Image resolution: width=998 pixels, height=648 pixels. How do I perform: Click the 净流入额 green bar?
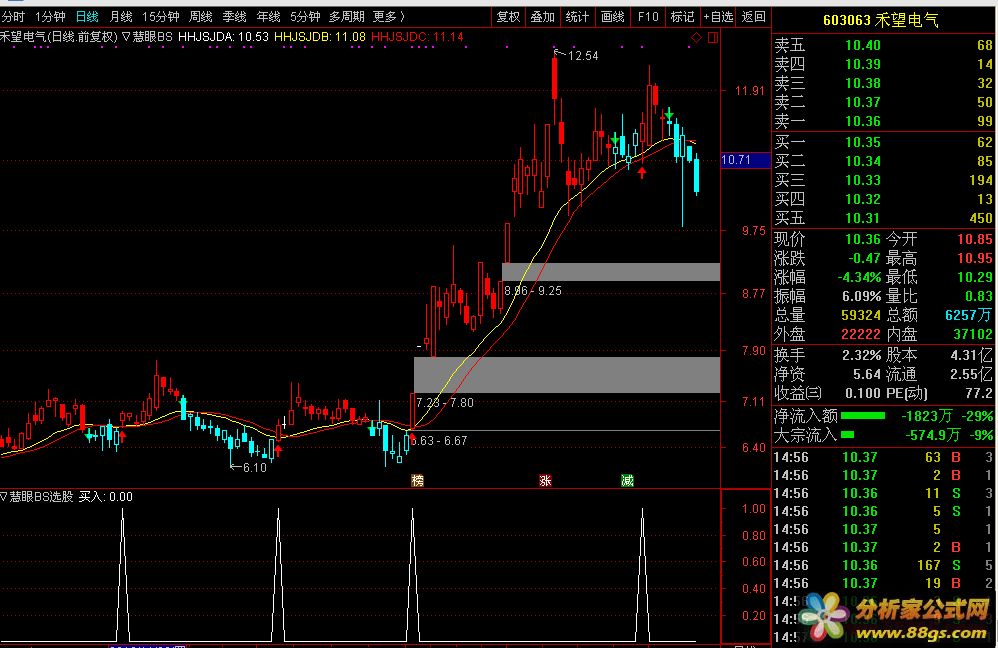pyautogui.click(x=862, y=416)
